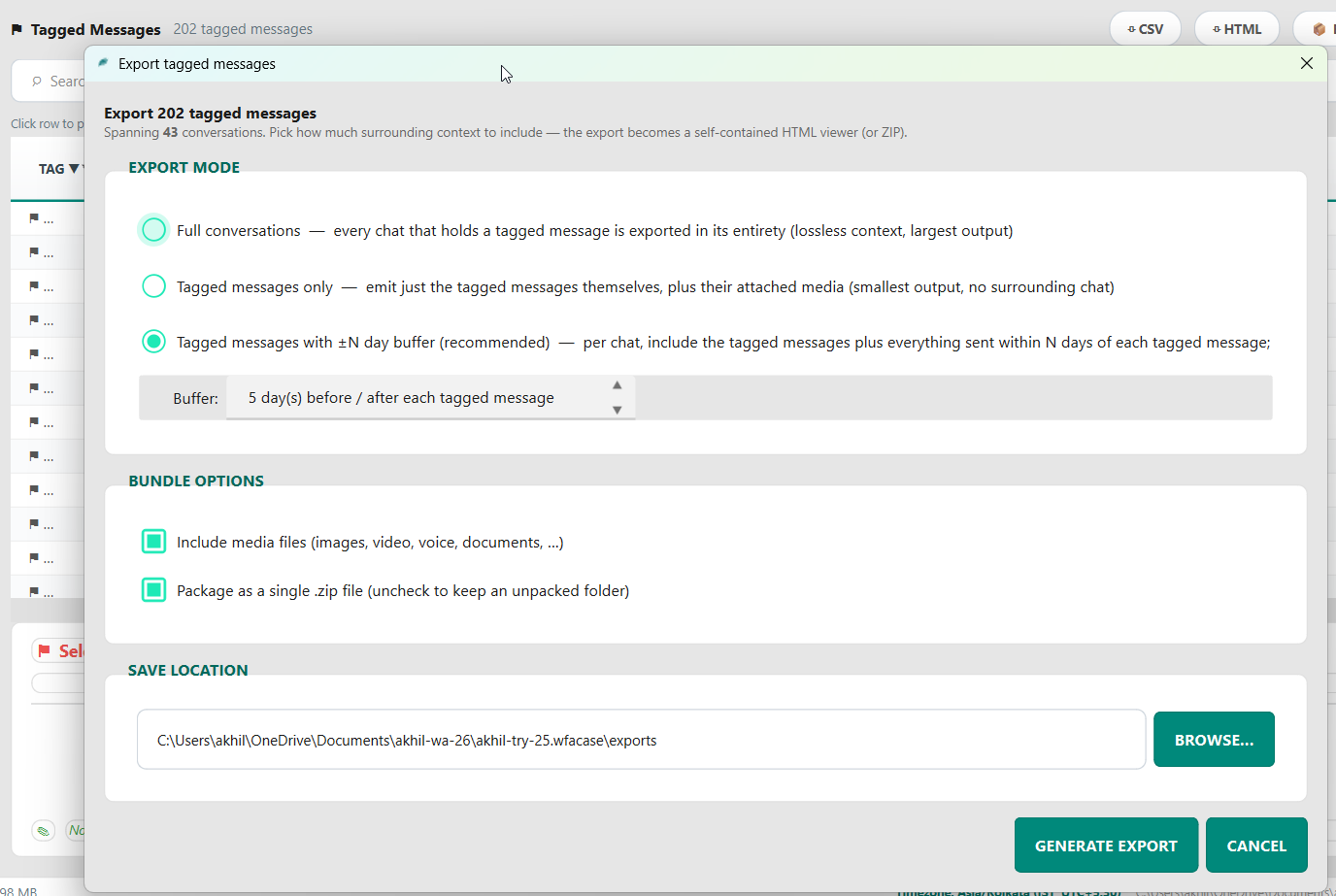The width and height of the screenshot is (1336, 896).
Task: Cancel the export dialog
Action: pyautogui.click(x=1256, y=846)
